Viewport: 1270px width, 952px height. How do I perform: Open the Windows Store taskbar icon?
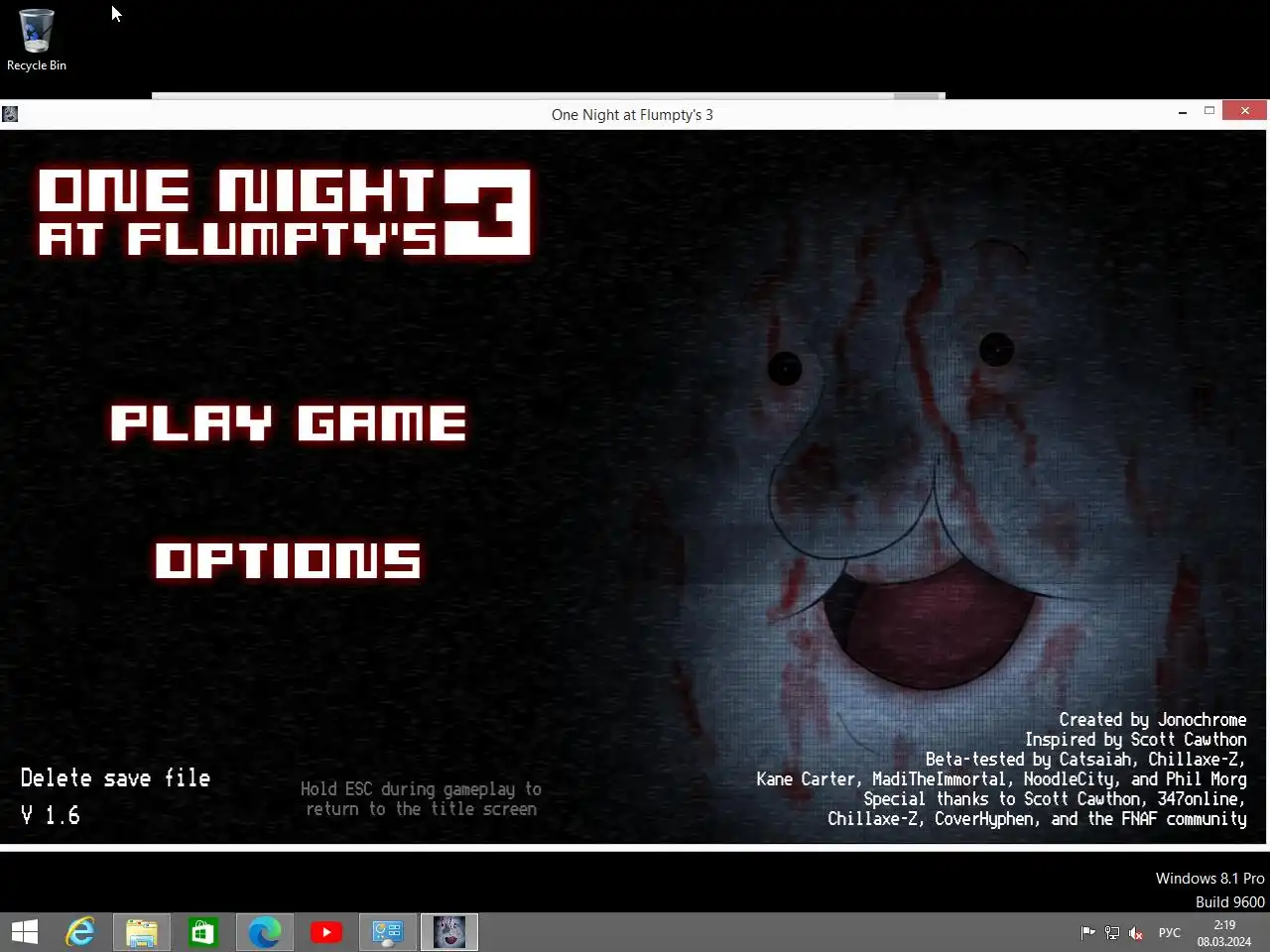point(203,932)
